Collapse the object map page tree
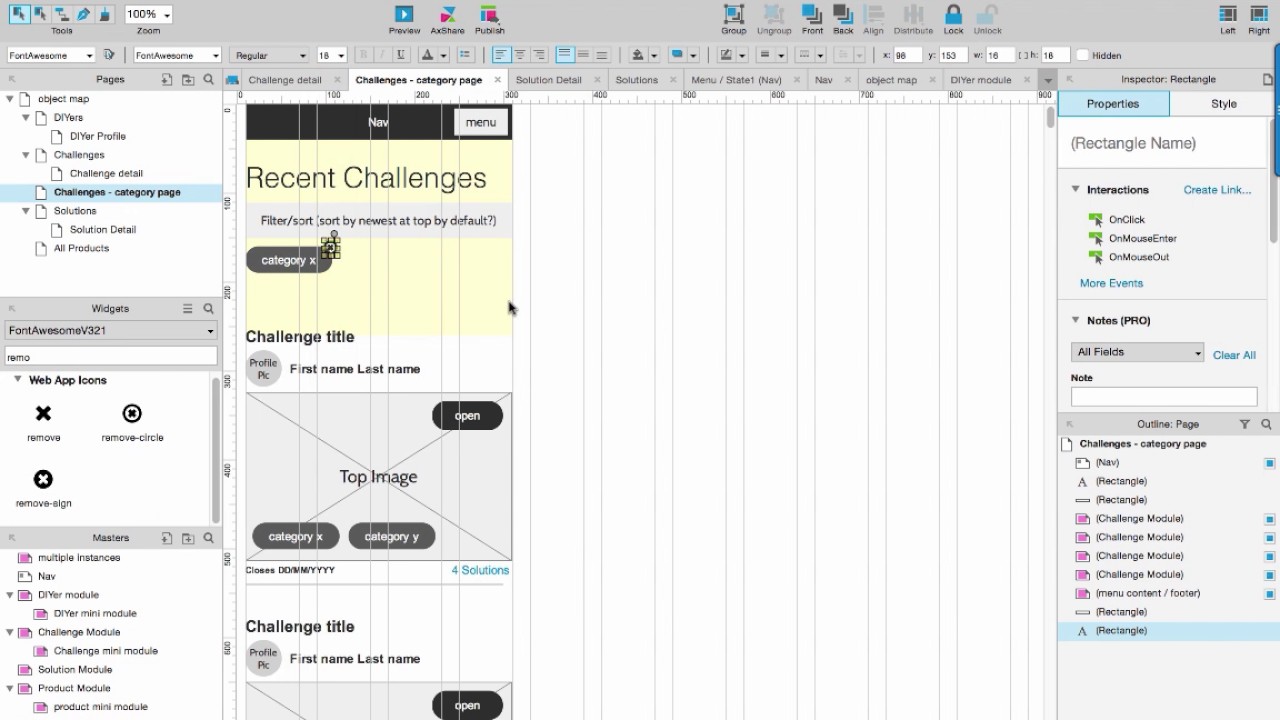 coord(10,99)
